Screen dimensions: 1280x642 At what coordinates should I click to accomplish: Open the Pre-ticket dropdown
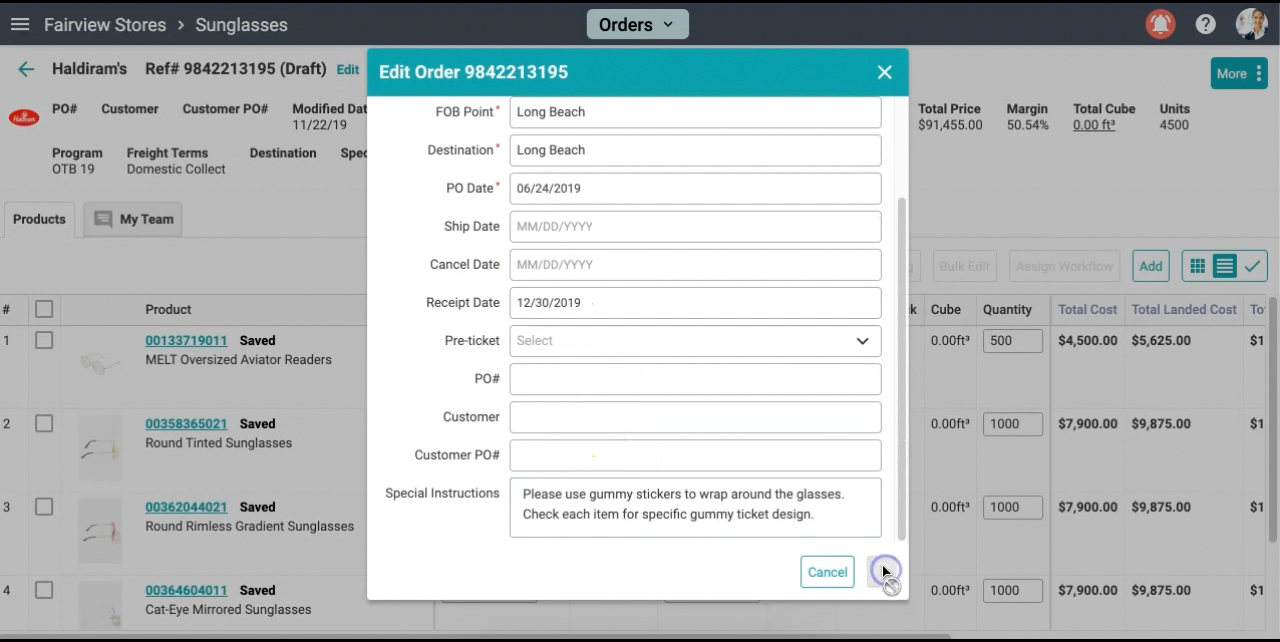coord(695,341)
